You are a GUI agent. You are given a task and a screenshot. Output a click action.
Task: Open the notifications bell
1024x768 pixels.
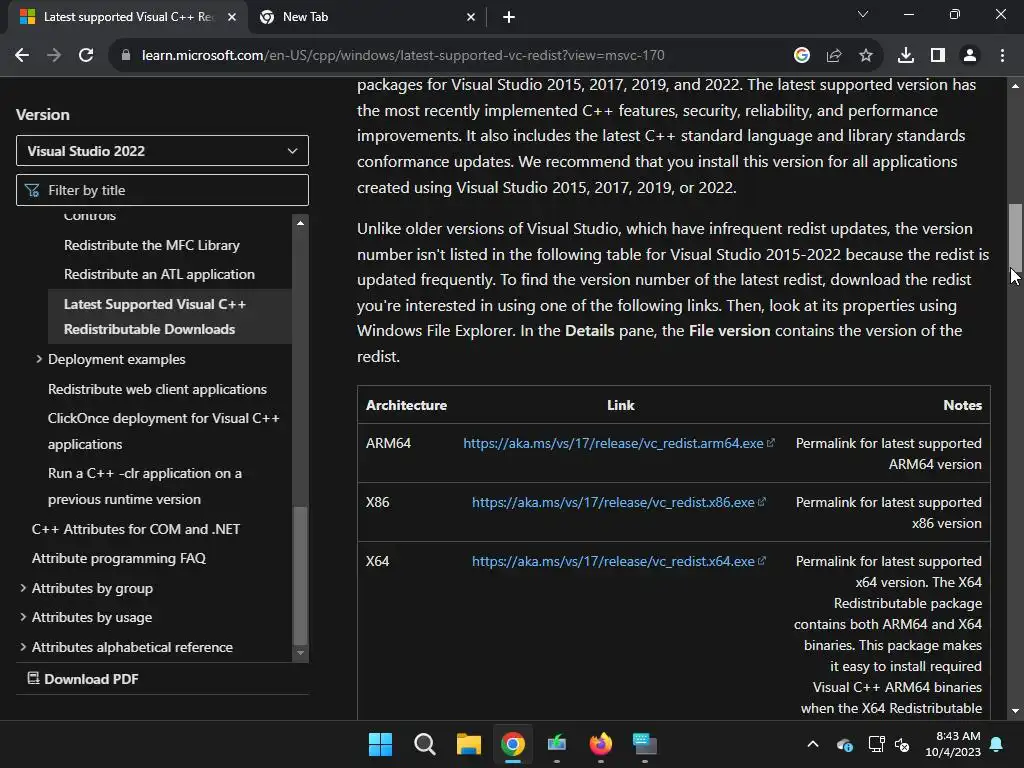point(997,744)
